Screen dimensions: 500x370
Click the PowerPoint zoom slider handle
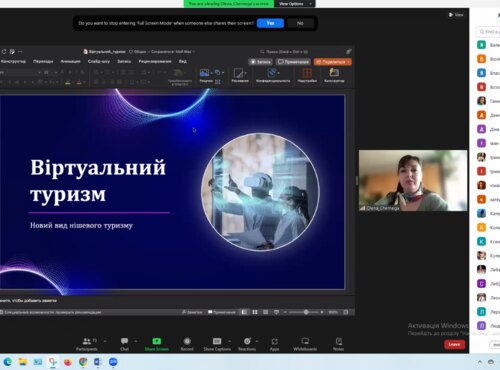306,312
